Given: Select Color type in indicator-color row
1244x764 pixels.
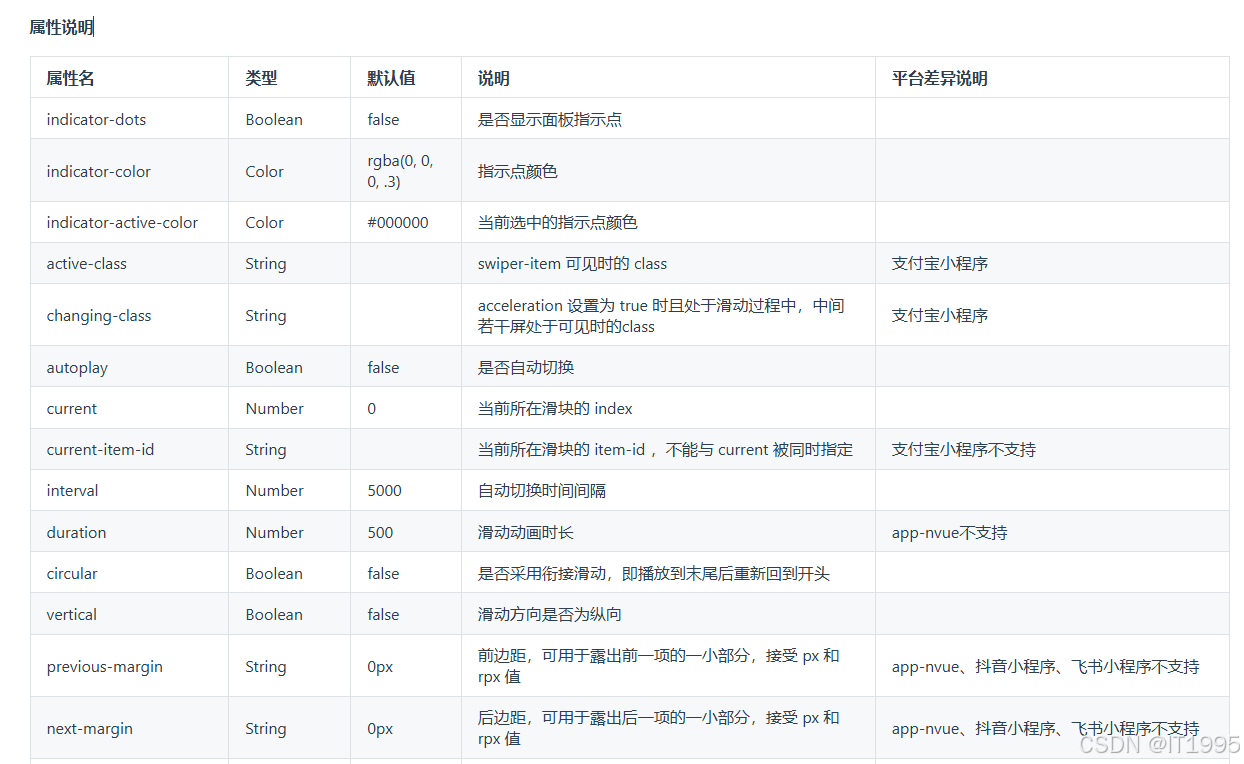Looking at the screenshot, I should (265, 171).
